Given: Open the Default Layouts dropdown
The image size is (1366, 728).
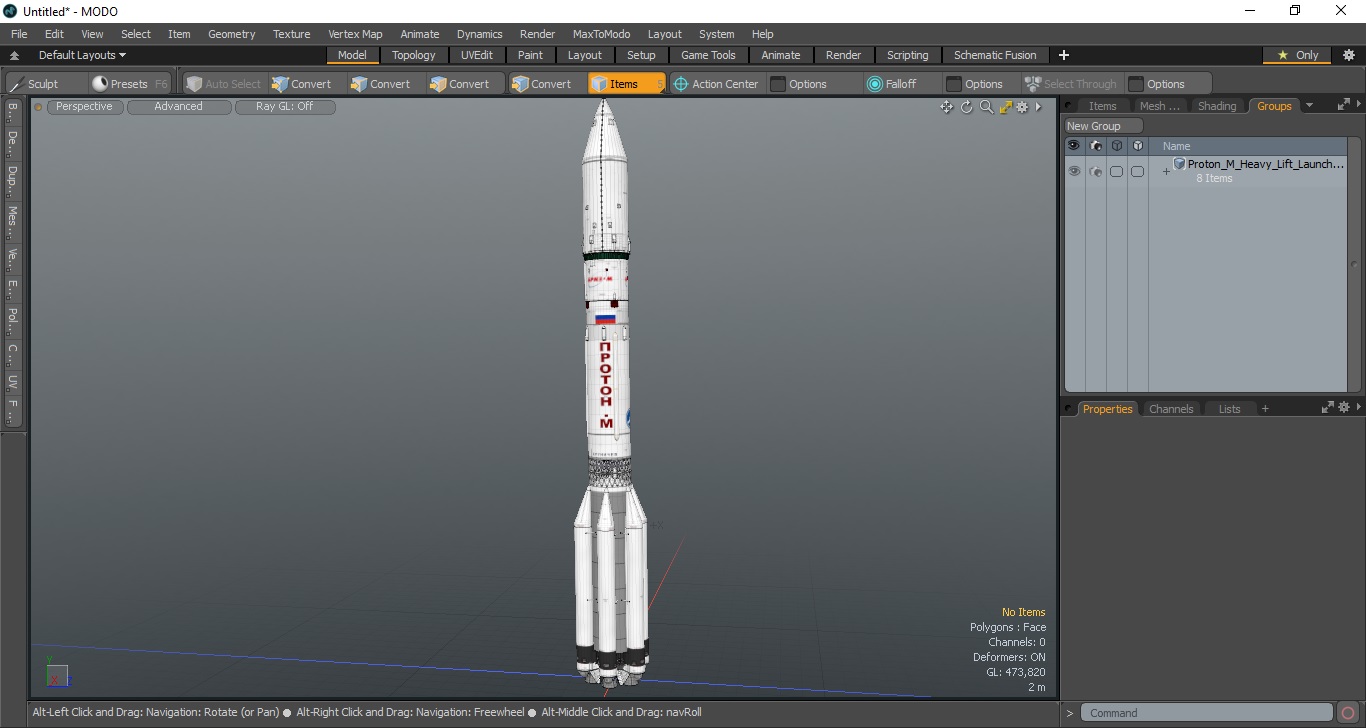Looking at the screenshot, I should coord(82,55).
